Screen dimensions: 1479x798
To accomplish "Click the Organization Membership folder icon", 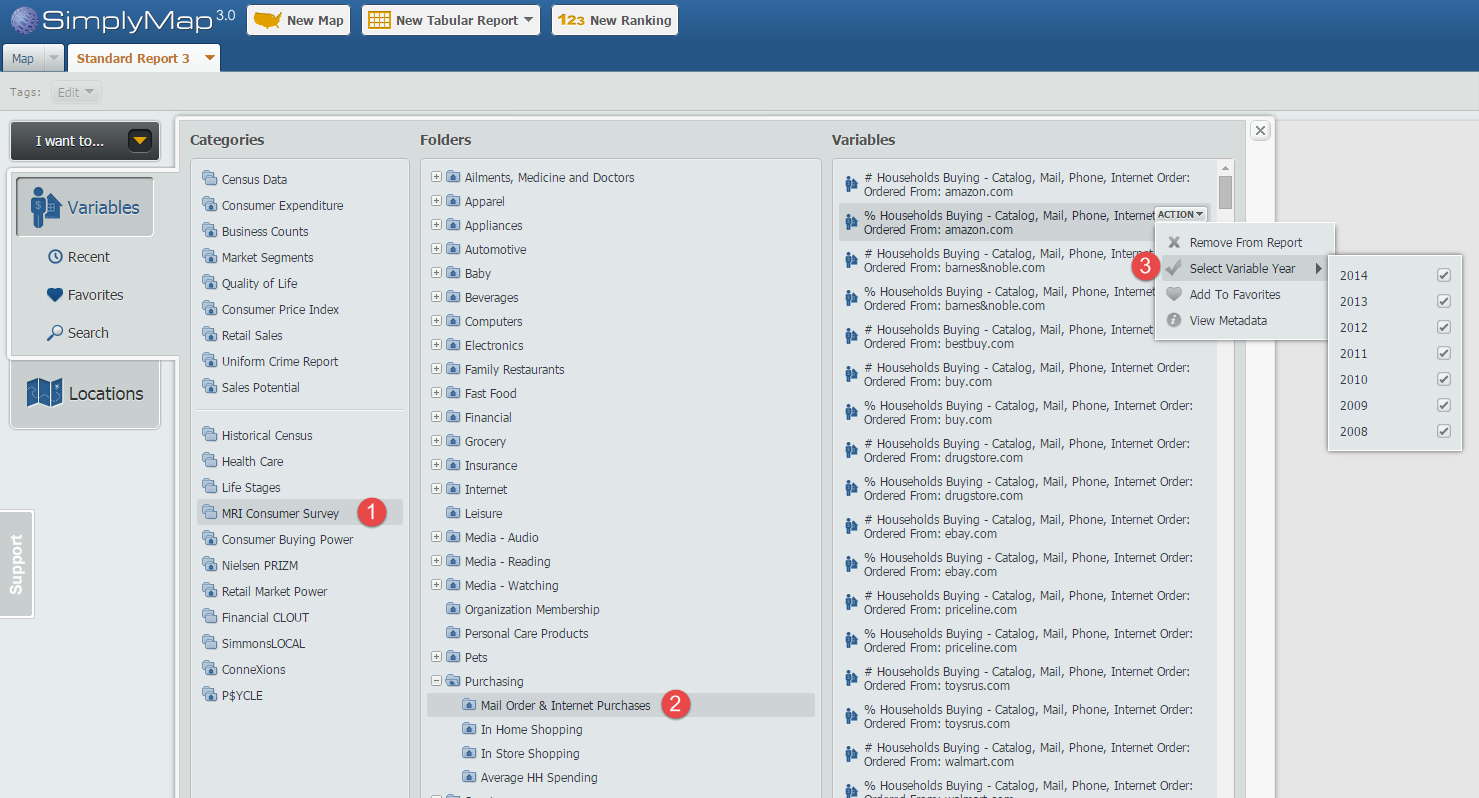I will pos(453,609).
